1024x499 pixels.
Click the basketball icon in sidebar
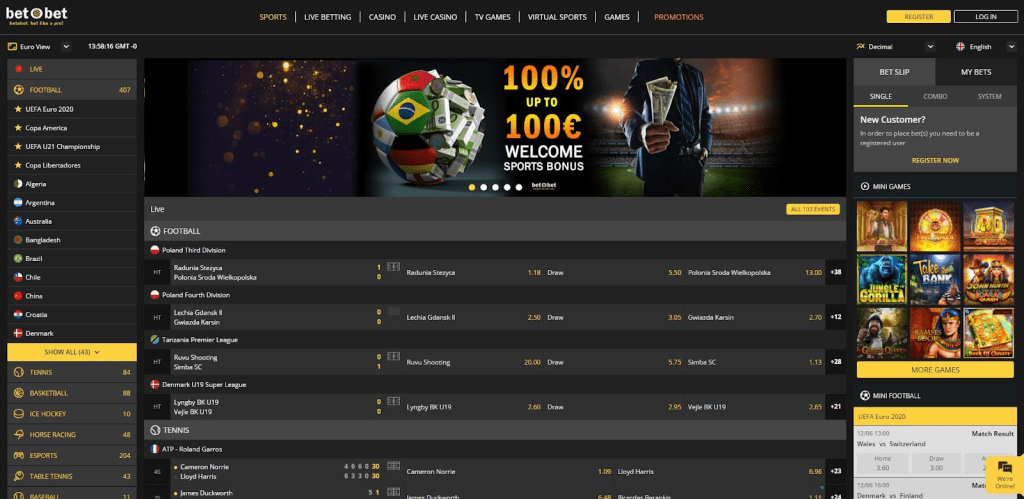(x=18, y=393)
